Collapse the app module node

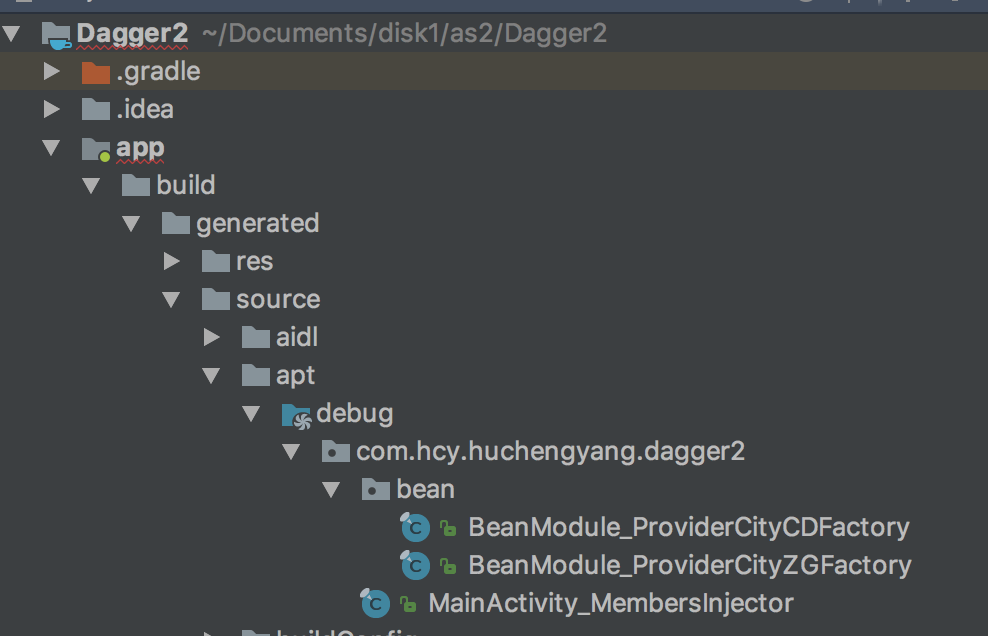pos(52,148)
